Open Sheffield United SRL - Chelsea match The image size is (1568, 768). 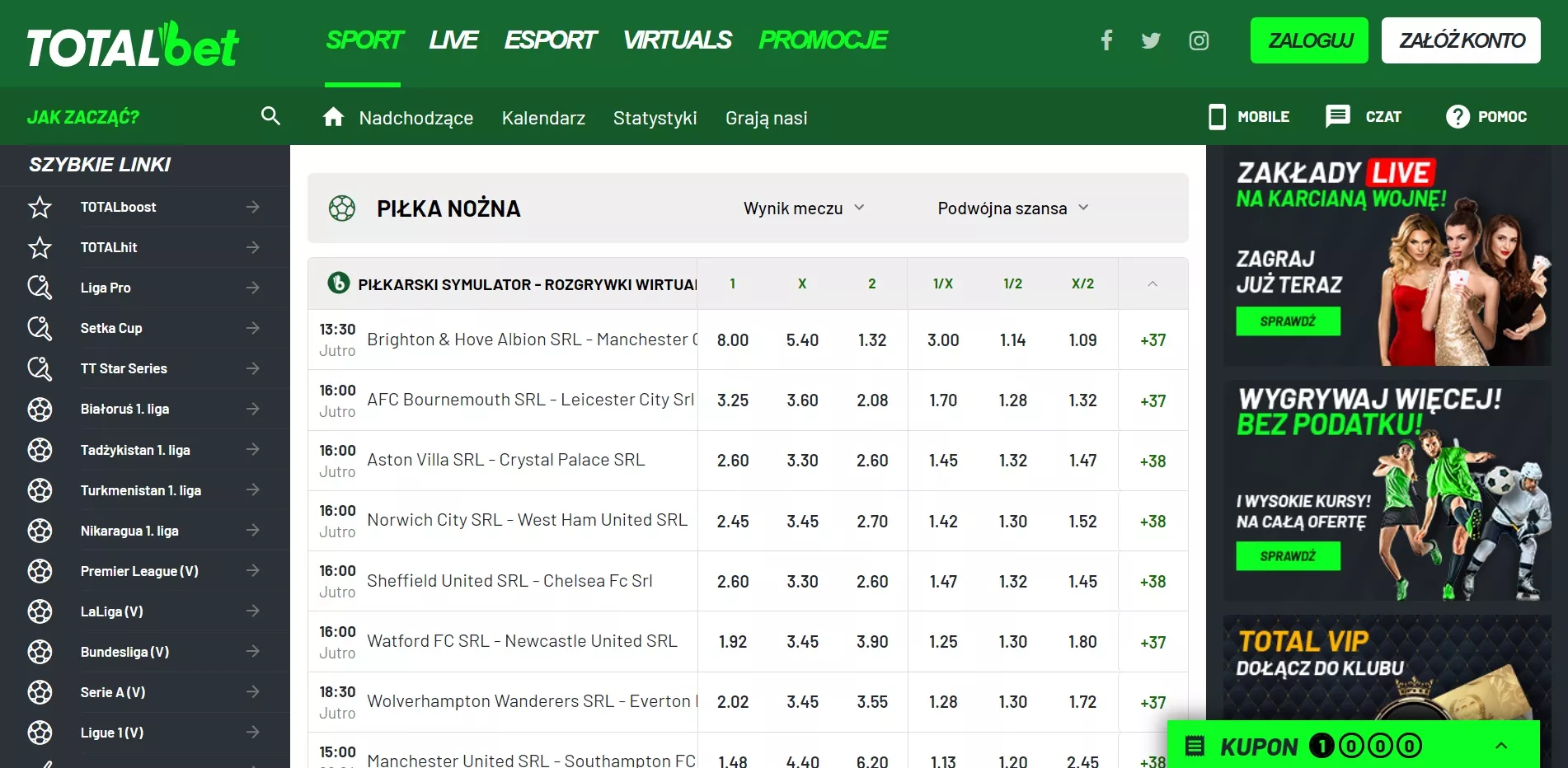(509, 581)
